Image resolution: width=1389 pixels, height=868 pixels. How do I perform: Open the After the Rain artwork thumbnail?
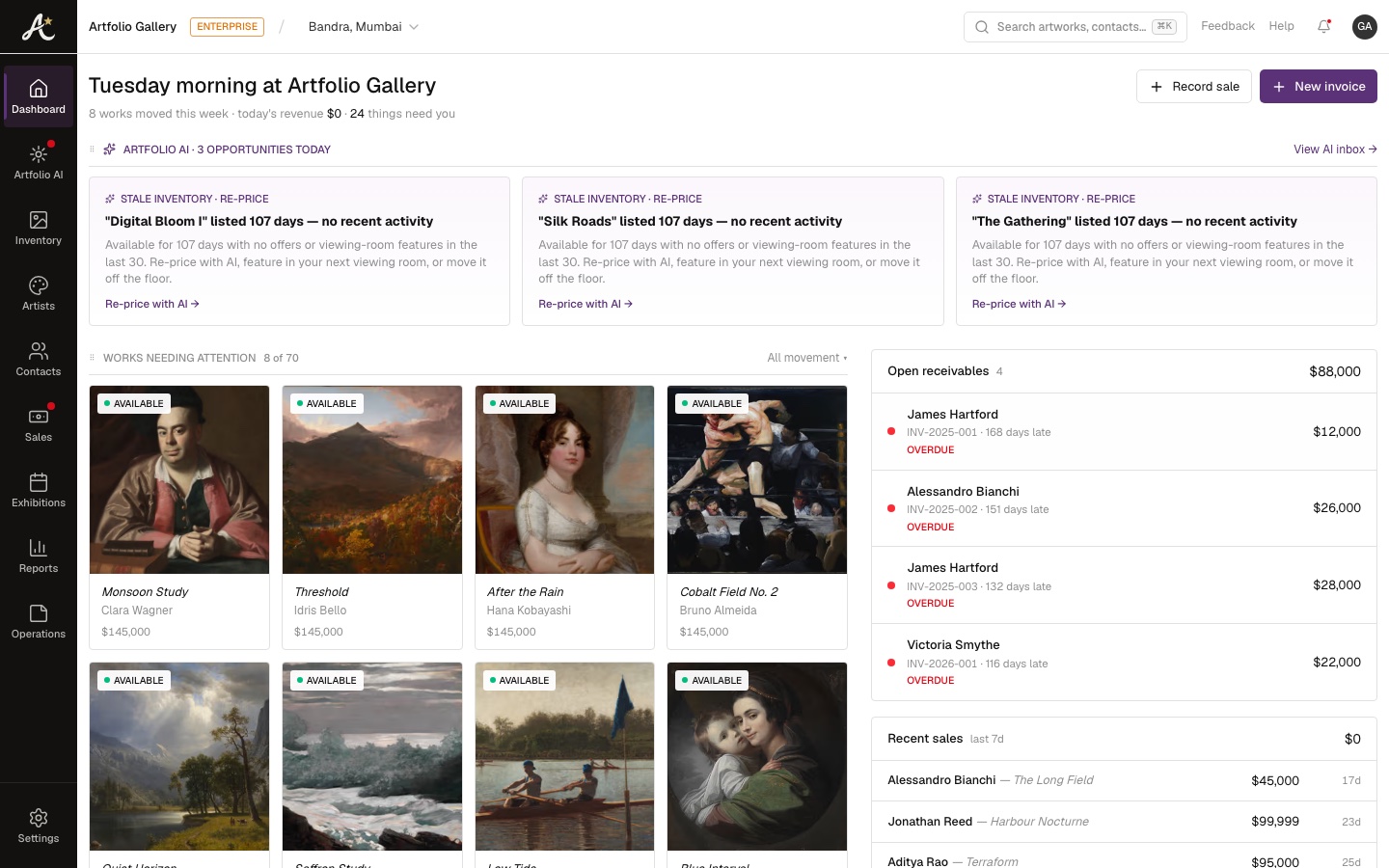[x=564, y=480]
